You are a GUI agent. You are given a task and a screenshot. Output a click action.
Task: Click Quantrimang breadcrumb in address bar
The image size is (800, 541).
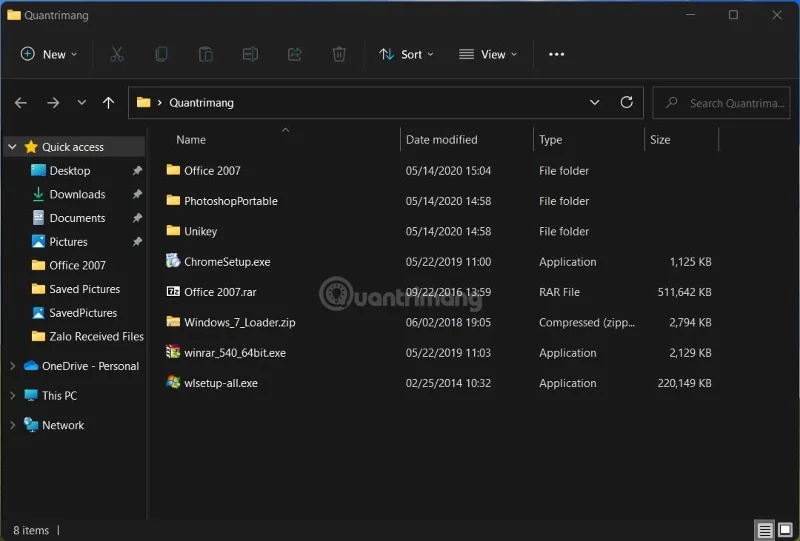click(201, 103)
